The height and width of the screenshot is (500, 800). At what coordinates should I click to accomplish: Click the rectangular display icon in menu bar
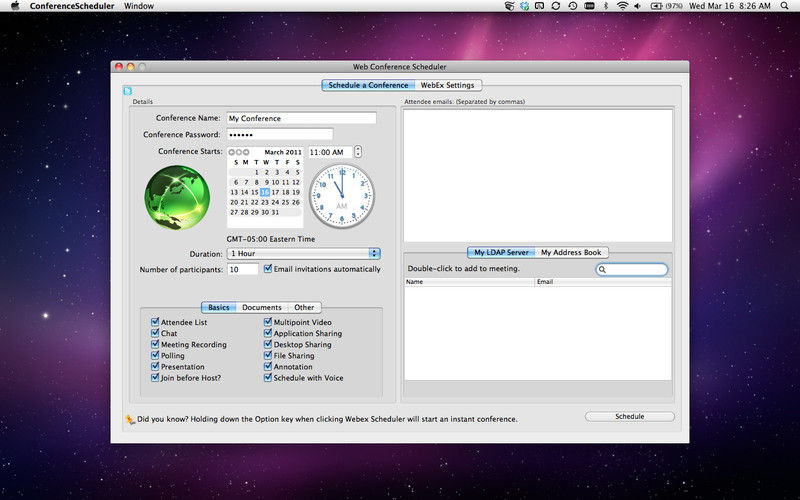click(539, 6)
